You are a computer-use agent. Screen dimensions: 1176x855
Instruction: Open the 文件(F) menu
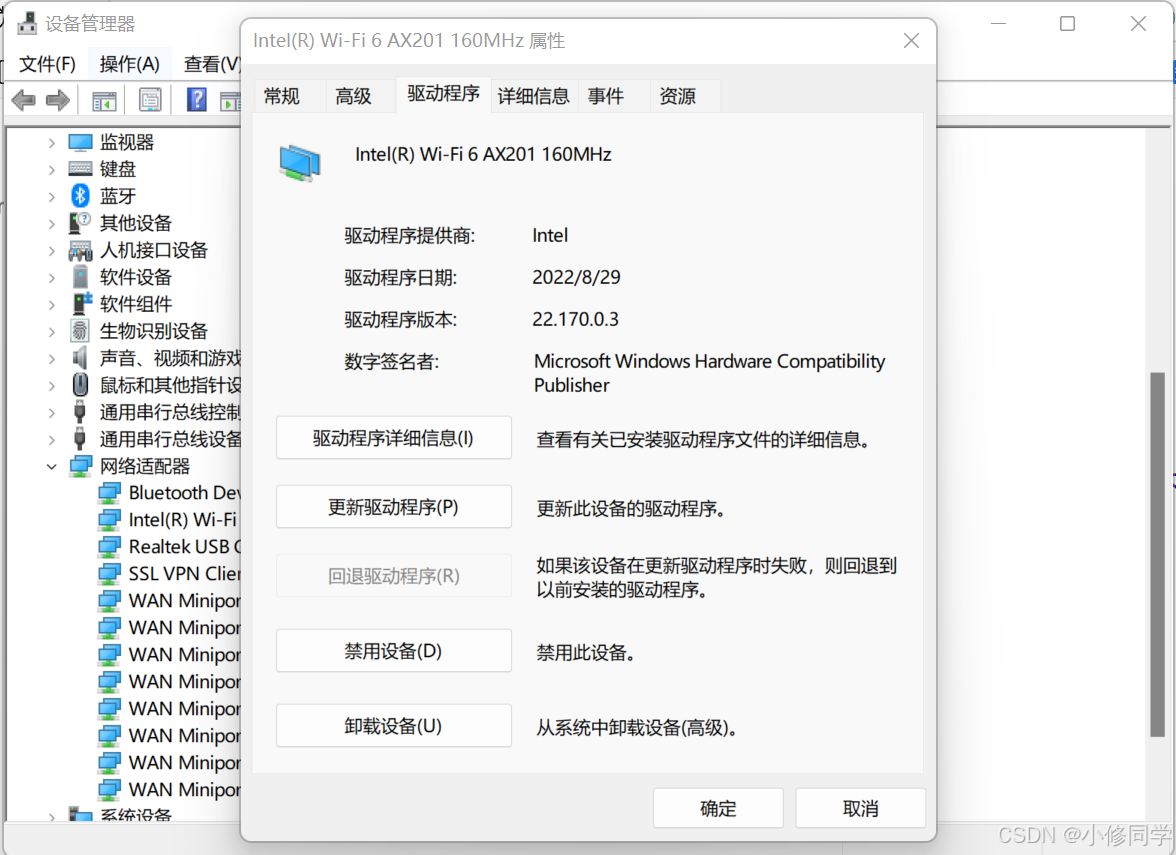pos(47,64)
